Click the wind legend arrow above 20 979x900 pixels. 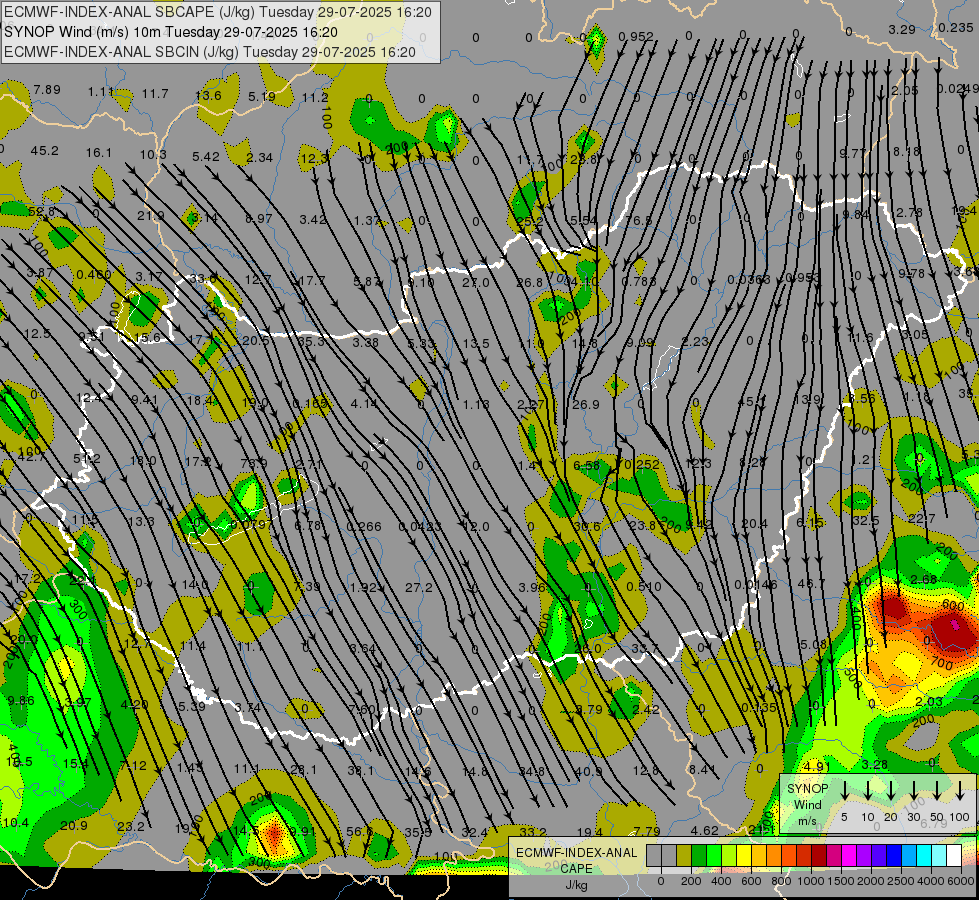tap(891, 790)
